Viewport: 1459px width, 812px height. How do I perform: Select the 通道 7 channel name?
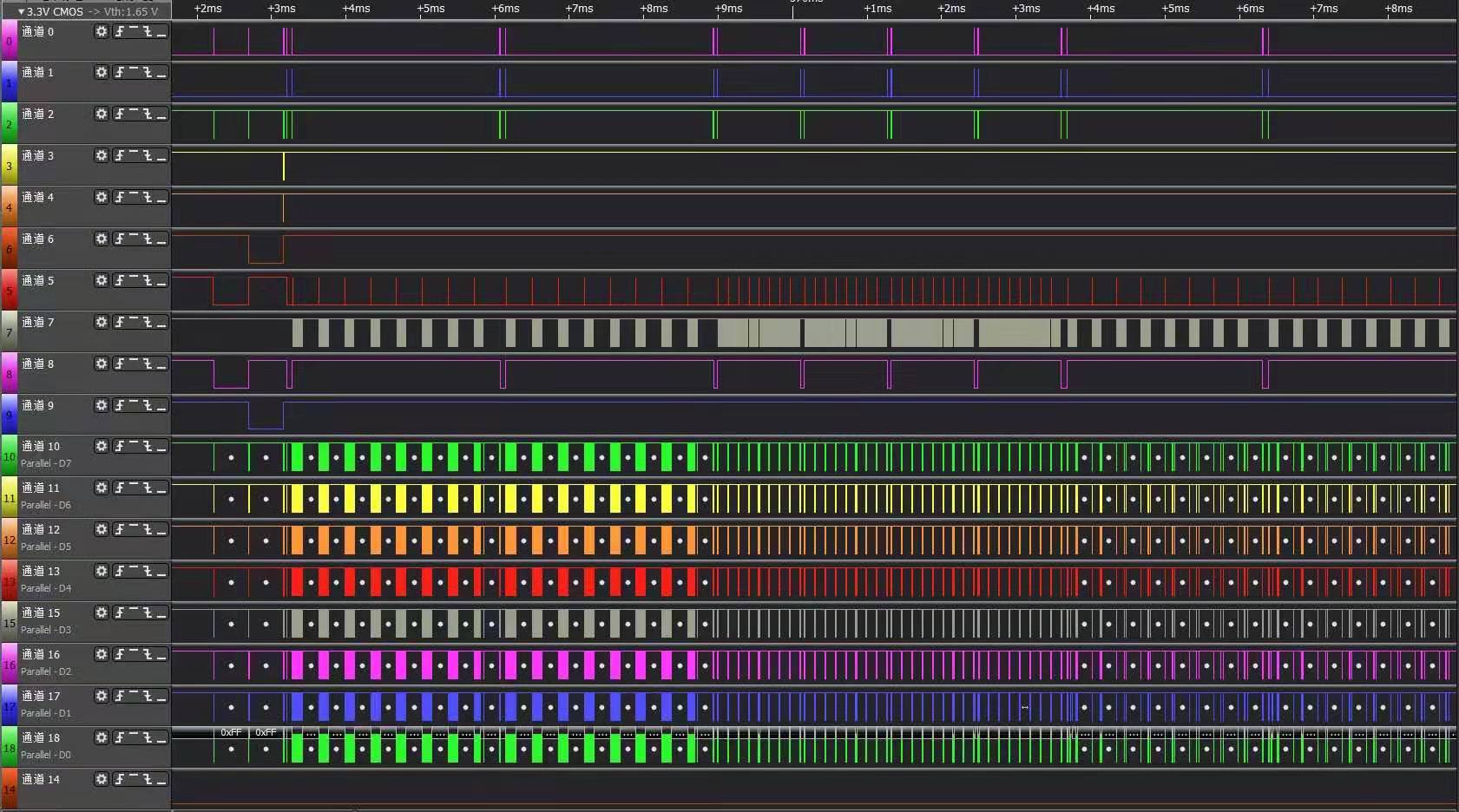(37, 322)
